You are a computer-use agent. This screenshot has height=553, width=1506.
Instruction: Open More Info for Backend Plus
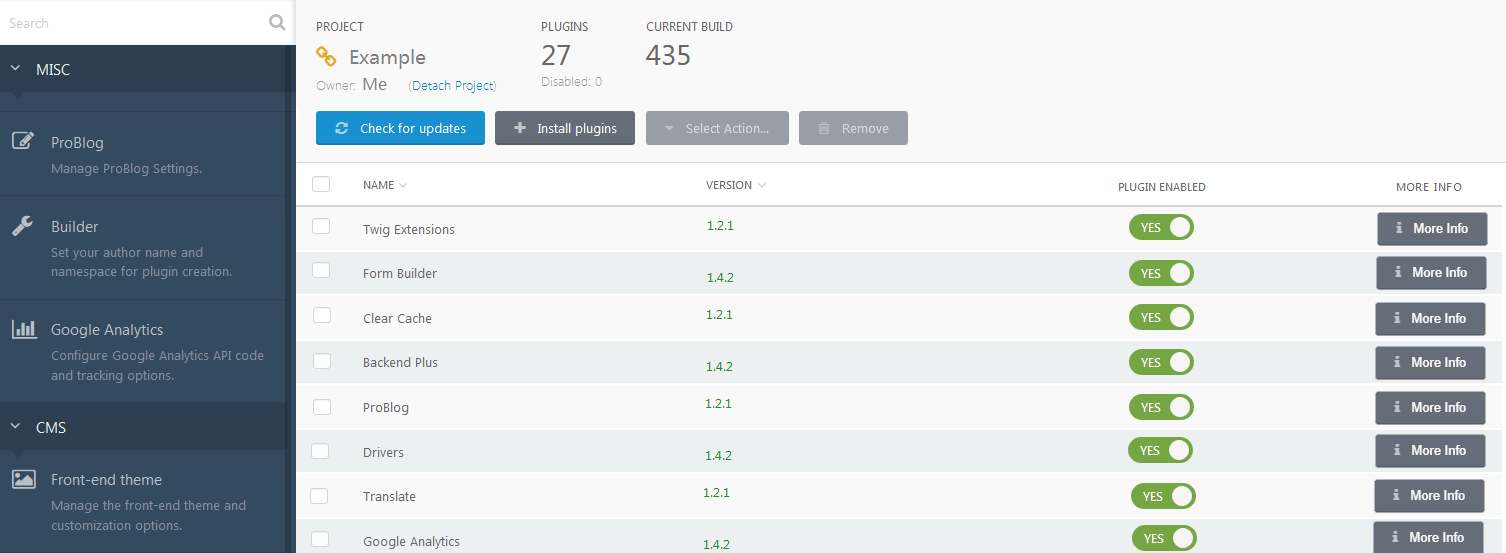pyautogui.click(x=1430, y=362)
